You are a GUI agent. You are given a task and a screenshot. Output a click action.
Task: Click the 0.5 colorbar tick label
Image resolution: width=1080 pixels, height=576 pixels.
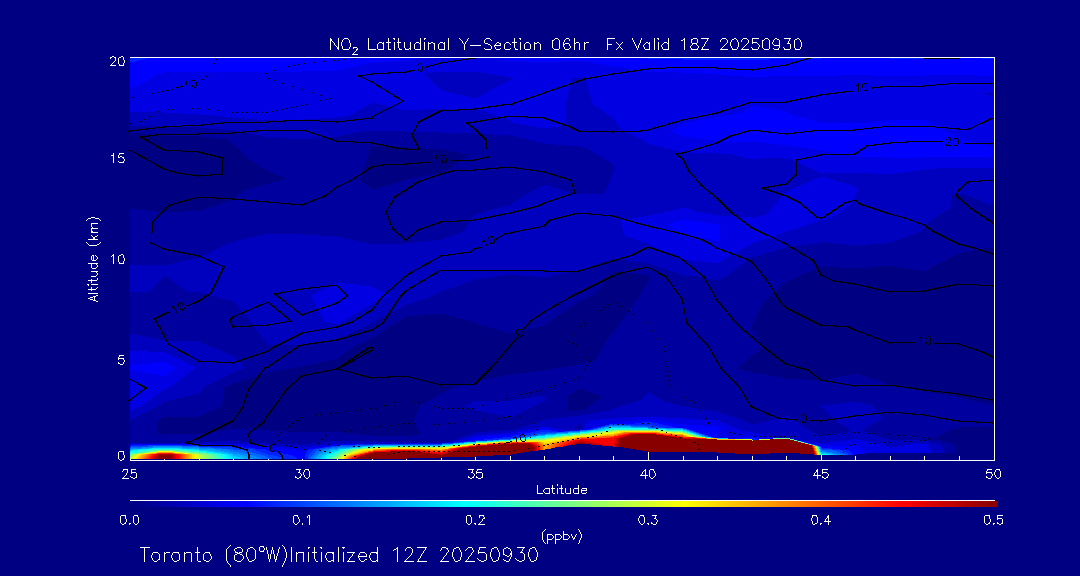pyautogui.click(x=993, y=520)
